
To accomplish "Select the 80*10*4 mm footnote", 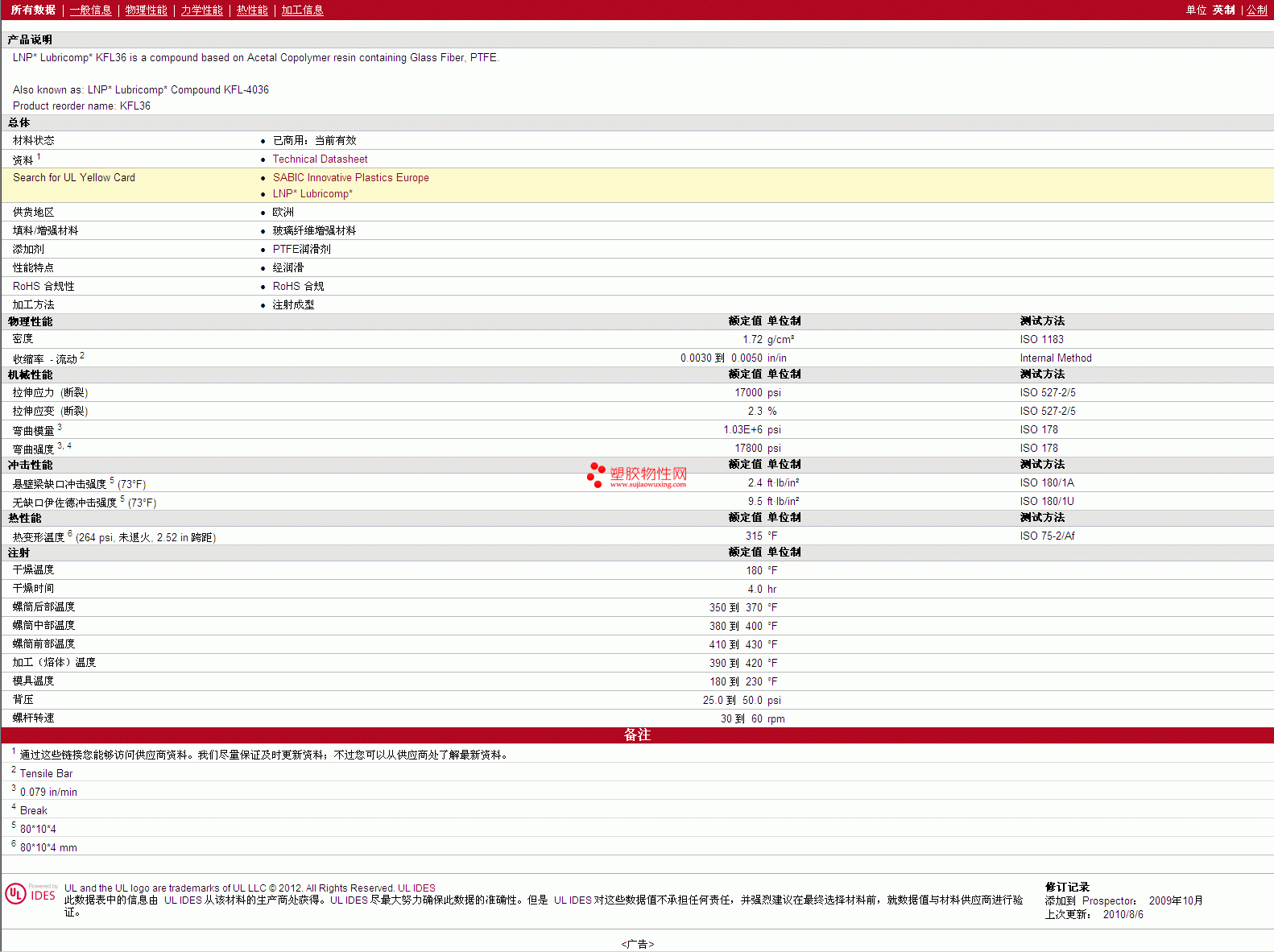I will [49, 848].
